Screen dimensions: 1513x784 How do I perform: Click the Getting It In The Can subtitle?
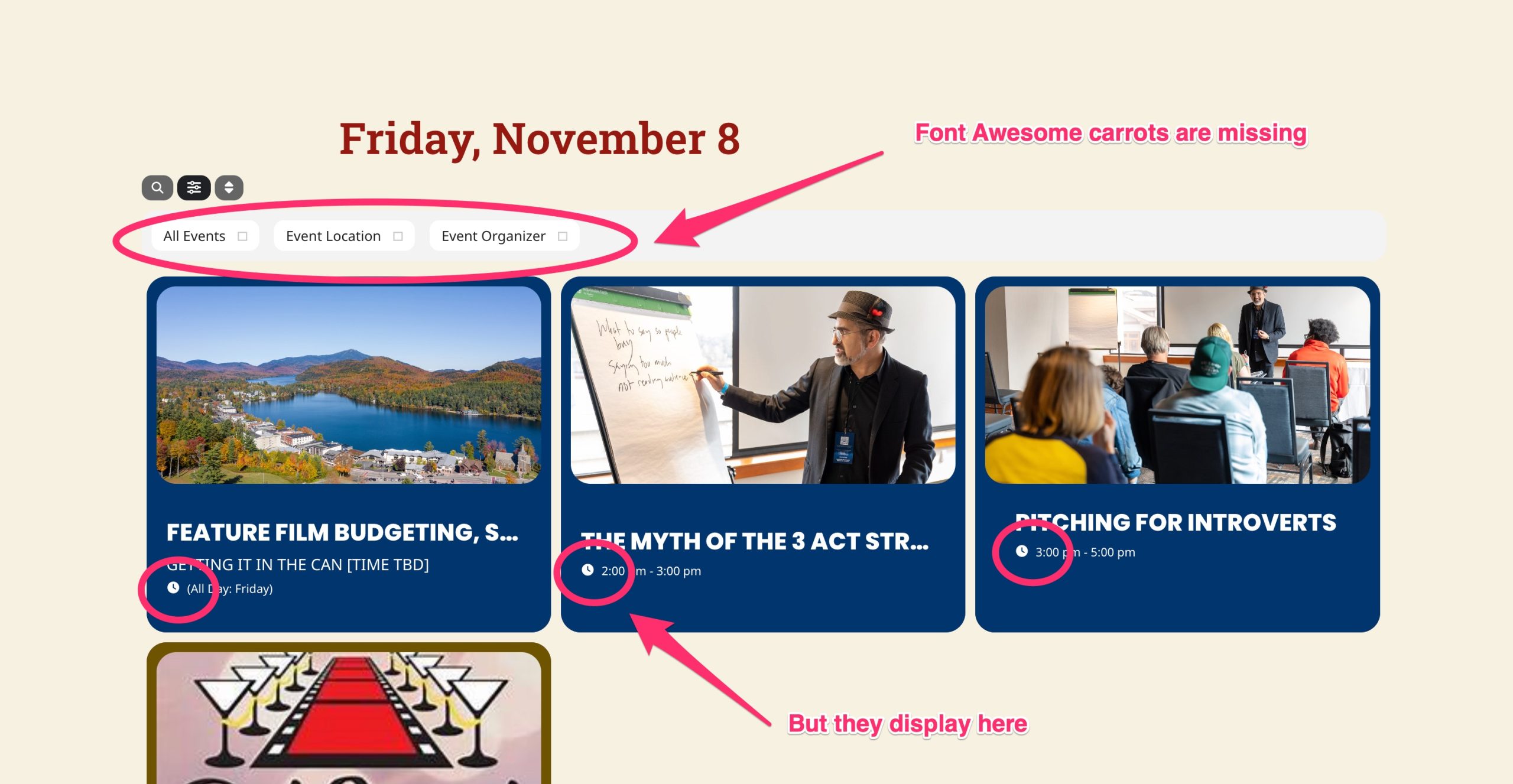(298, 565)
